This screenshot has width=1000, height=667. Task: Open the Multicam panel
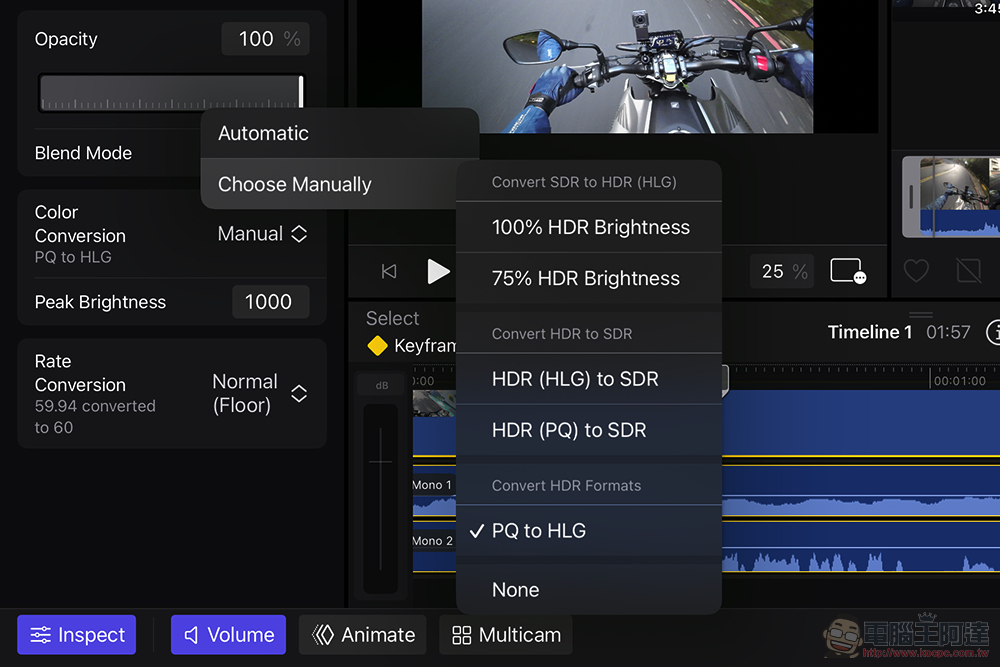click(506, 634)
